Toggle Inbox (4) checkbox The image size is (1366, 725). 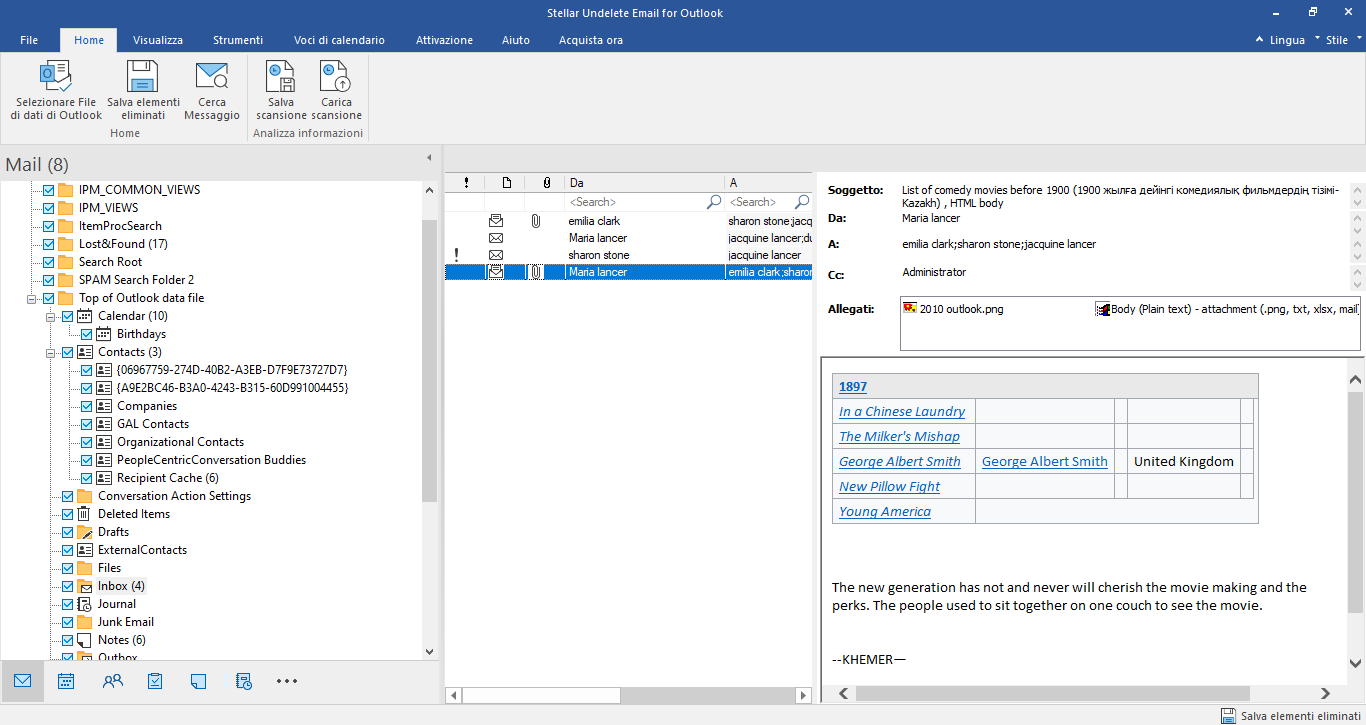pyautogui.click(x=67, y=586)
